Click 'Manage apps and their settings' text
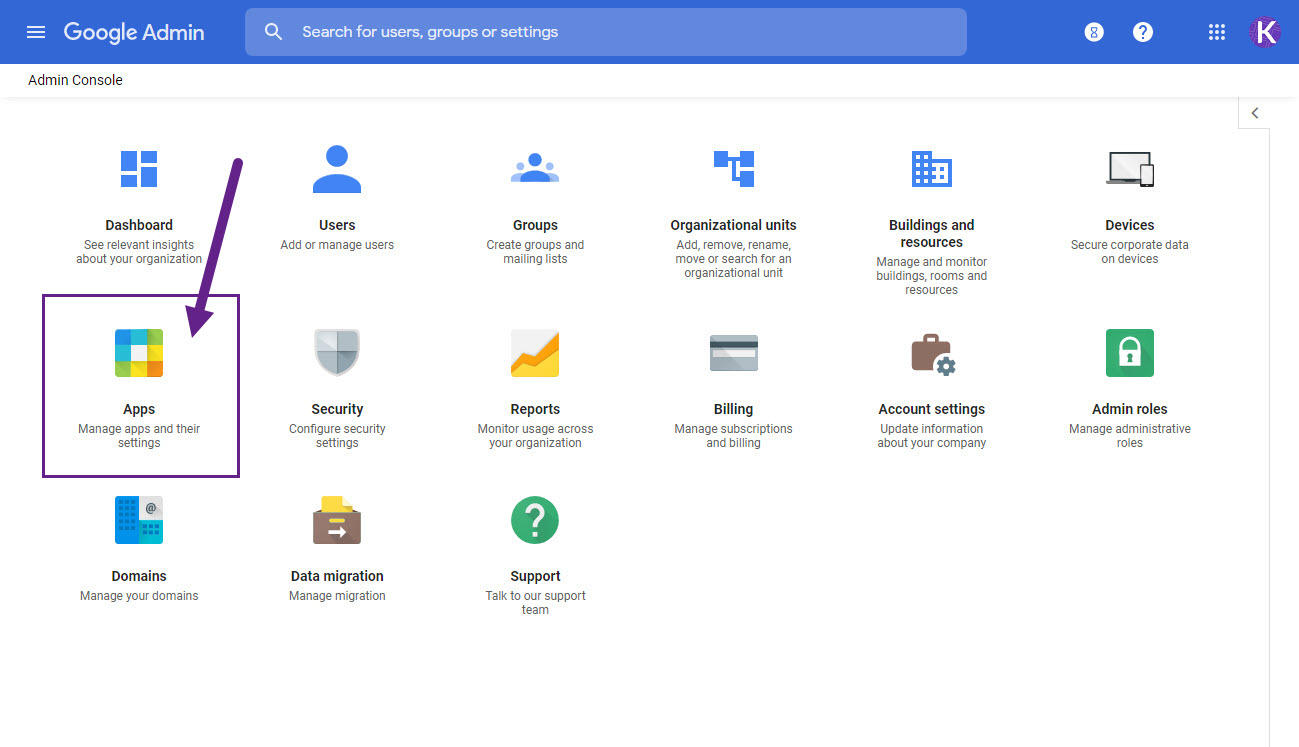The image size is (1299, 747). (x=139, y=436)
